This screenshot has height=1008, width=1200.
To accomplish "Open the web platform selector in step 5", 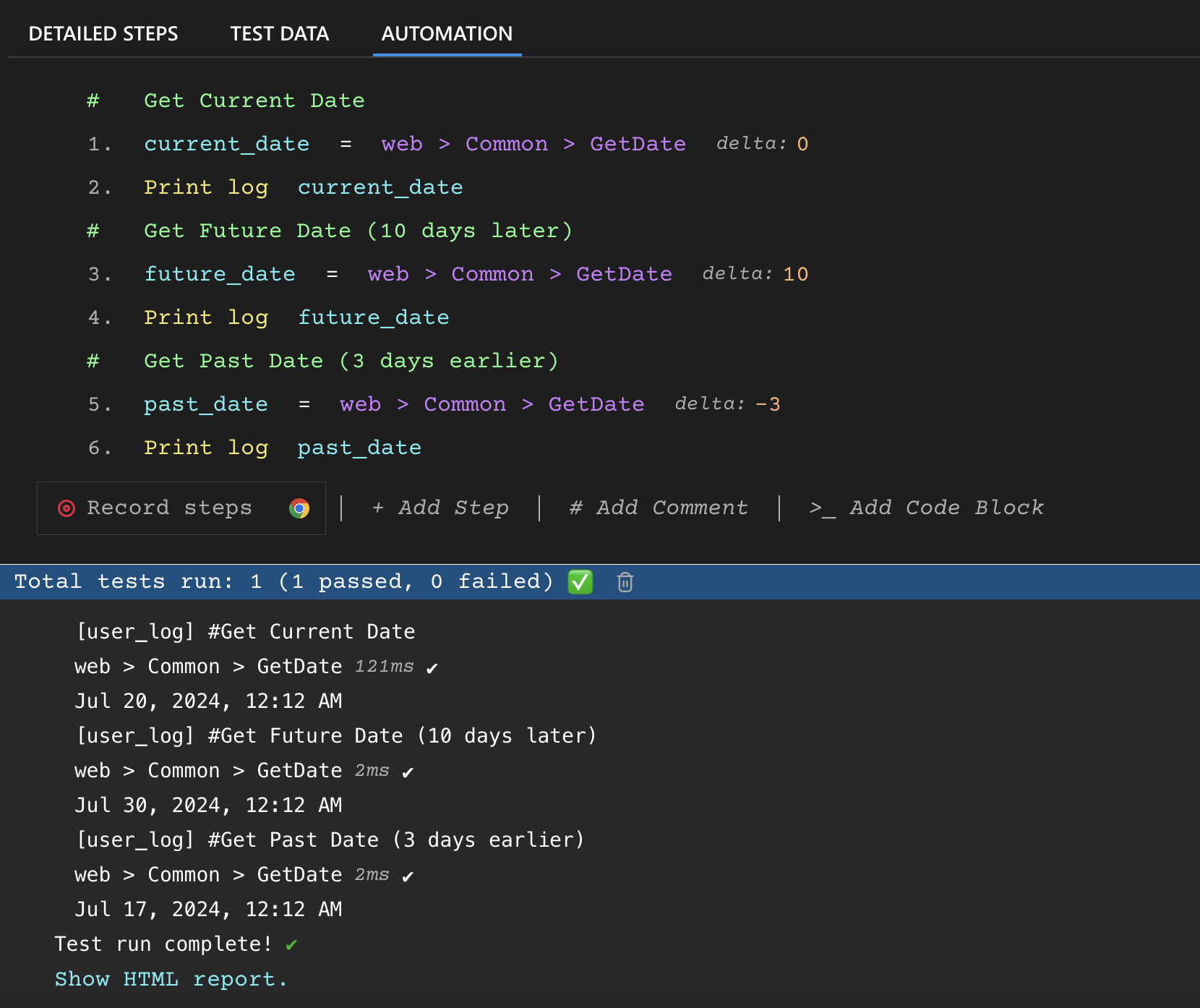I will (360, 404).
